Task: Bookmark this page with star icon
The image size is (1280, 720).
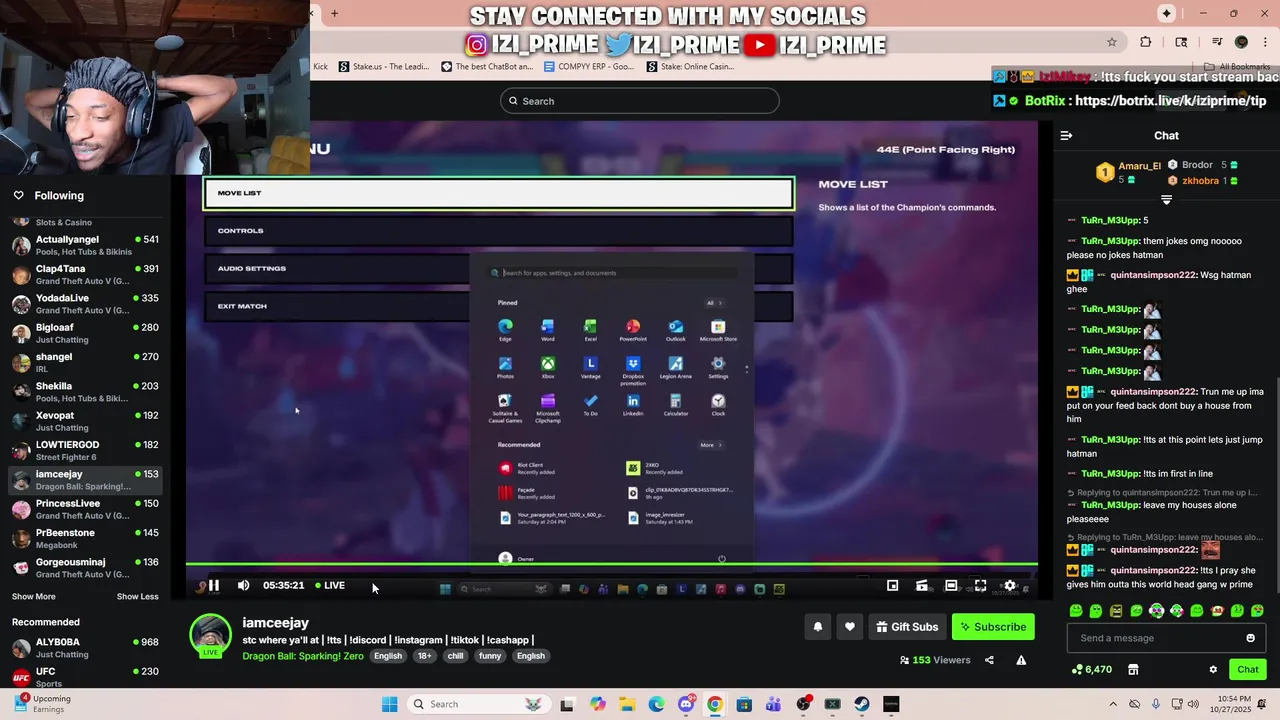Action: point(1111,42)
